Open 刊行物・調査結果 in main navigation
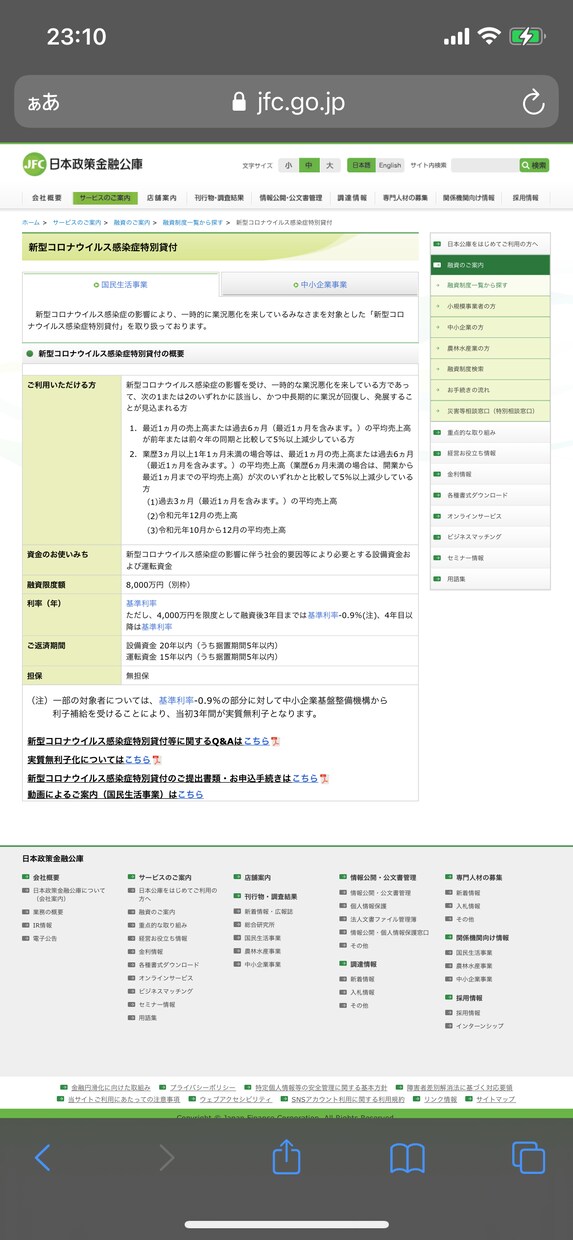This screenshot has height=1240, width=573. coord(217,198)
